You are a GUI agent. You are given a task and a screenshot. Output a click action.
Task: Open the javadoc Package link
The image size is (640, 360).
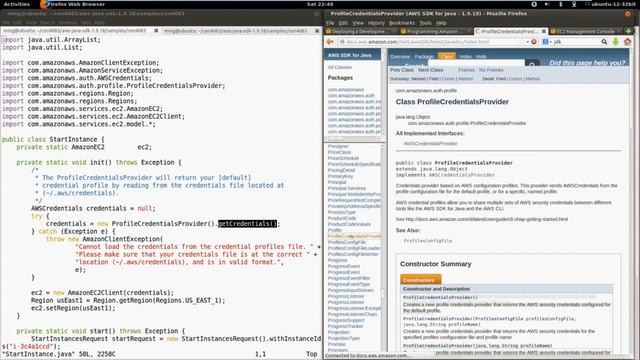tap(424, 57)
